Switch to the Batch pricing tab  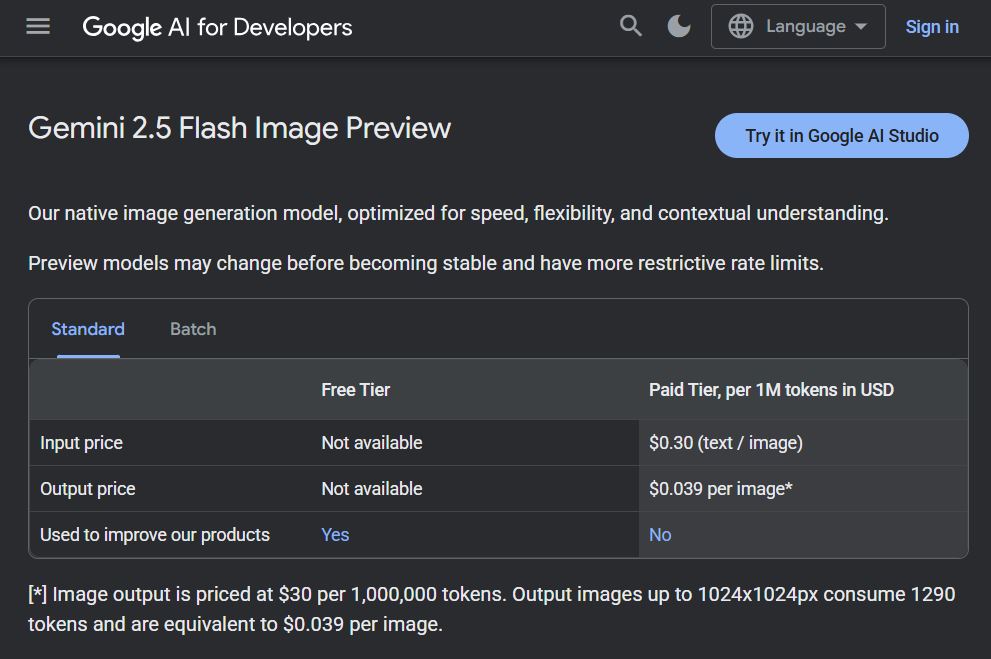[193, 329]
